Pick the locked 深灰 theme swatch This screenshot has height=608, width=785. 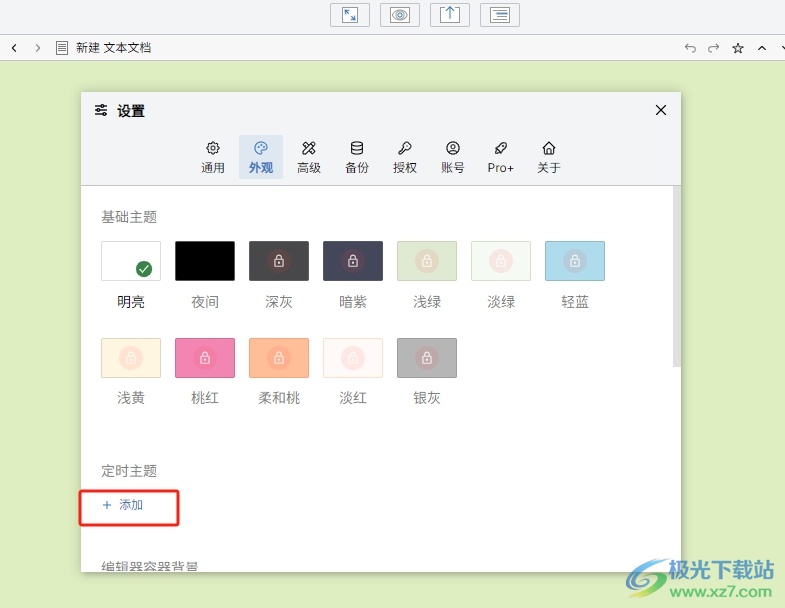pos(279,261)
